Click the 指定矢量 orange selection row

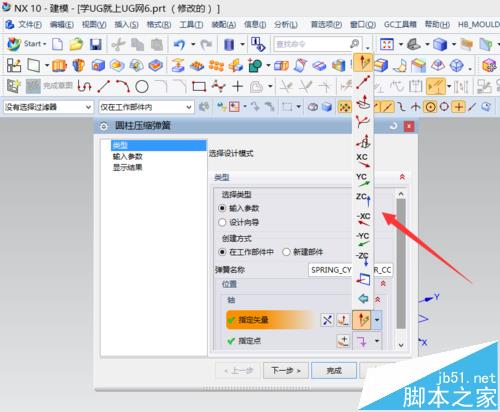pyautogui.click(x=270, y=320)
